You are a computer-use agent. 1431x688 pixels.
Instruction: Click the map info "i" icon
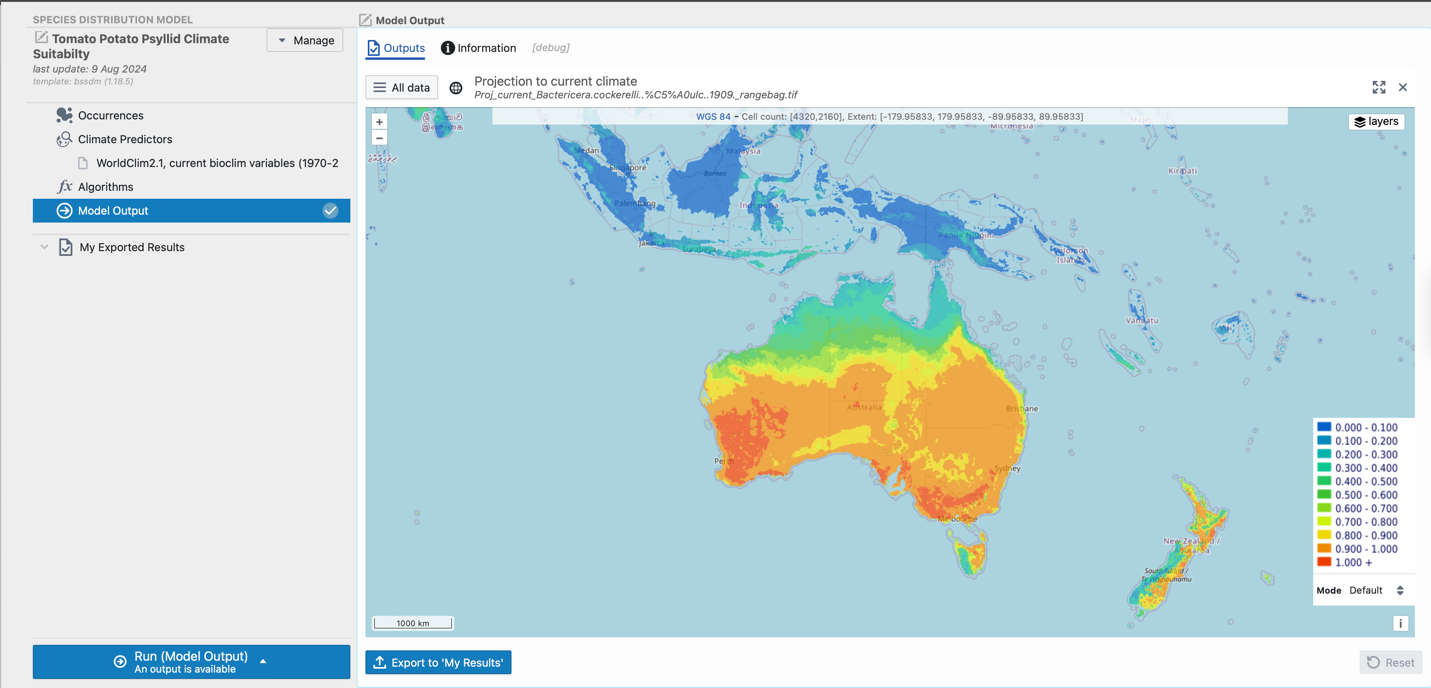click(x=1400, y=623)
